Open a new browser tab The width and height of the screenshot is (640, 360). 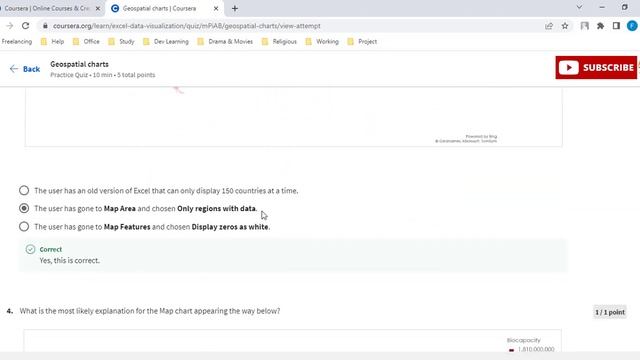click(x=235, y=8)
